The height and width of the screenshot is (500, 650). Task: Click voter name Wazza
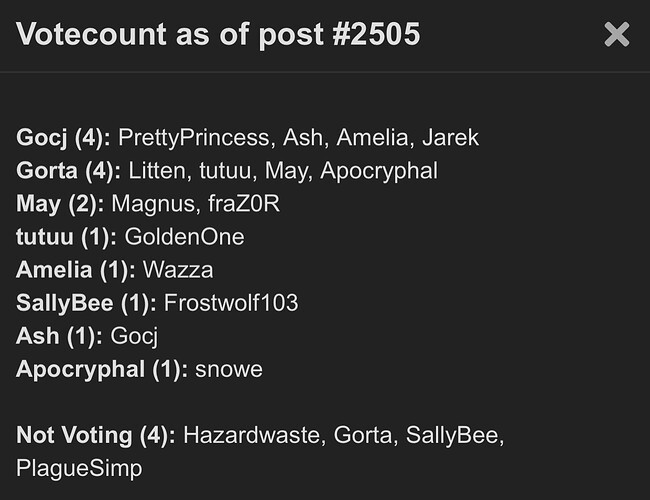coord(178,270)
